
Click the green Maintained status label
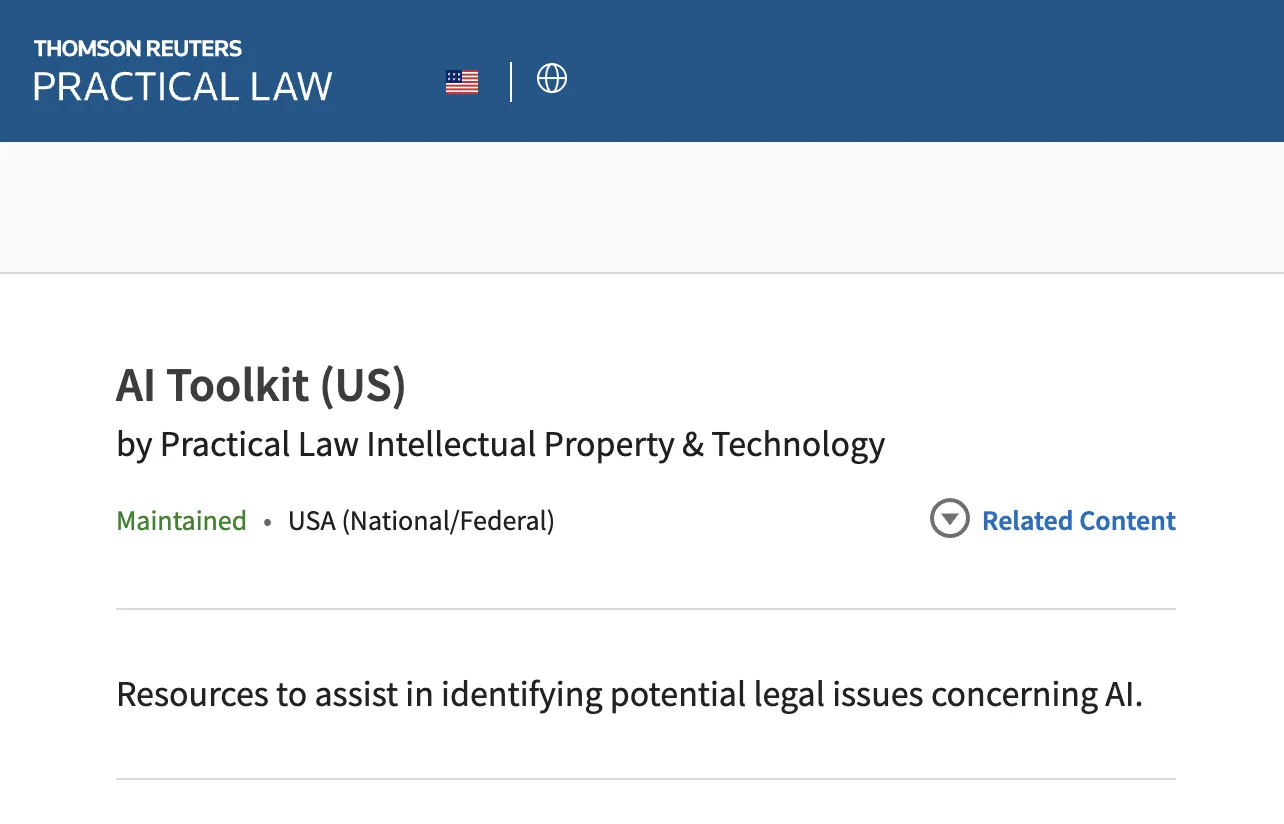[x=181, y=521]
